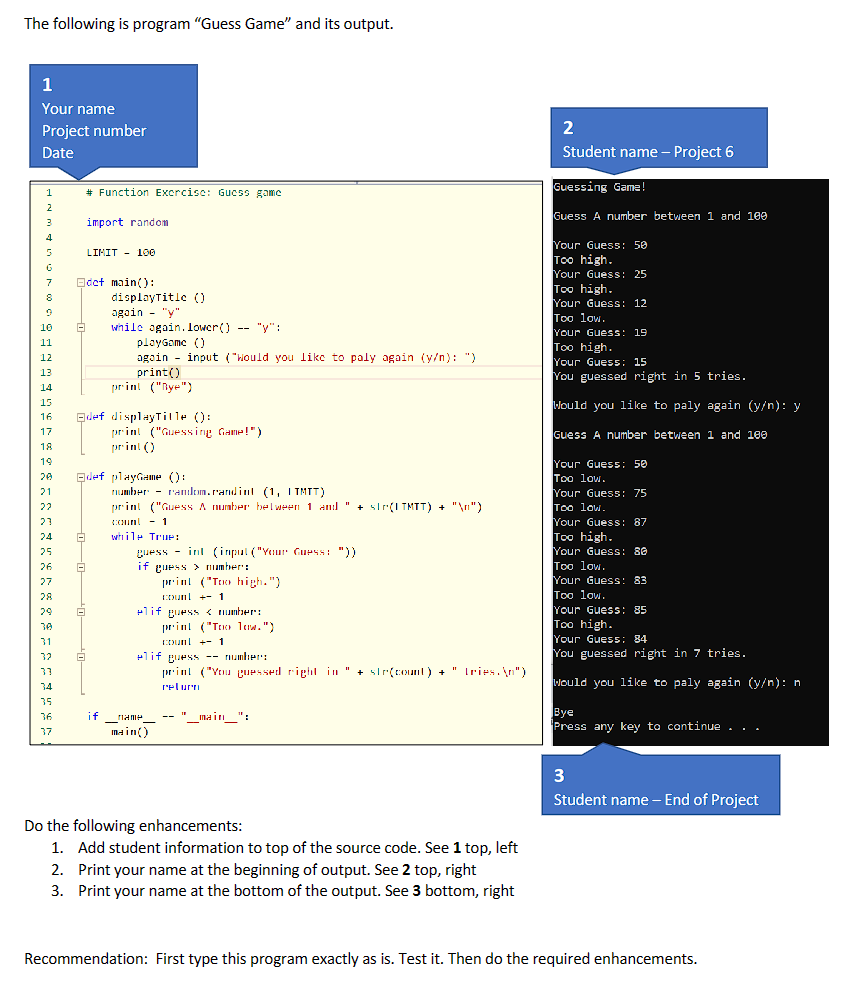Viewport: 846px width, 996px height.
Task: Click 'Your Guess: 85' in the console
Action: [x=600, y=610]
